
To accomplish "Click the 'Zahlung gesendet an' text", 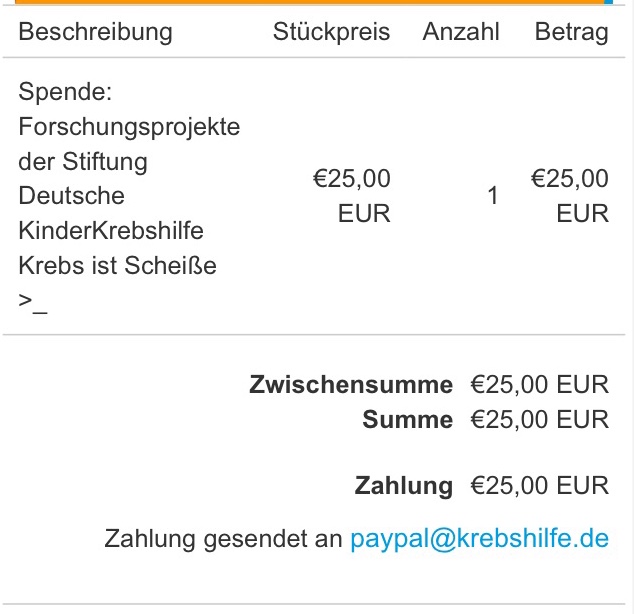I will click(223, 539).
